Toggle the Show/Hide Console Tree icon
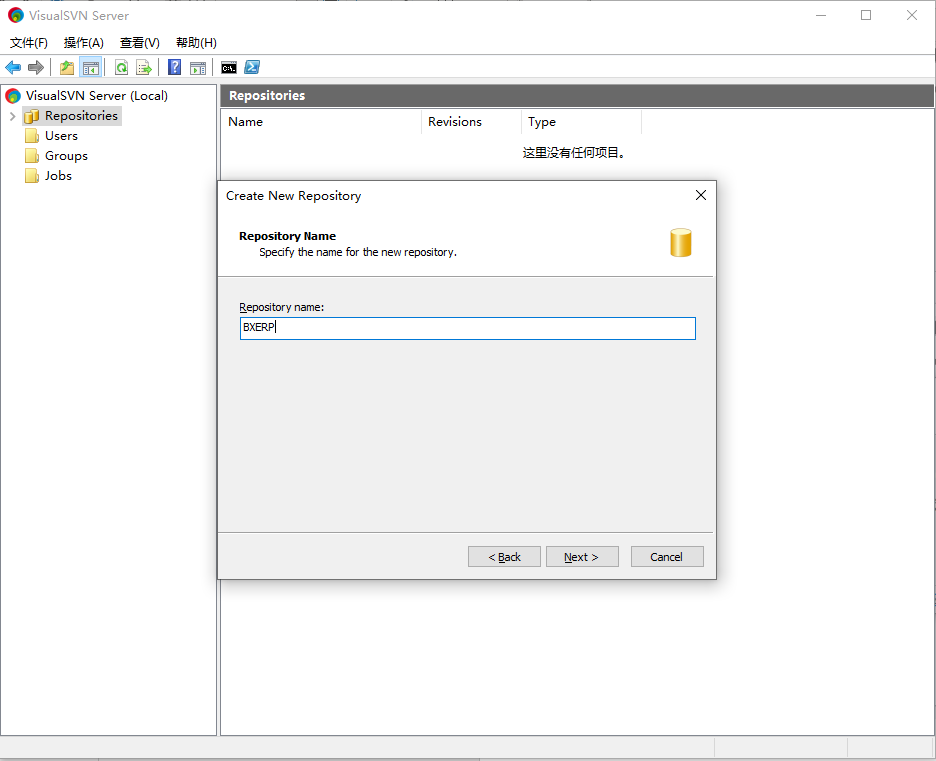The width and height of the screenshot is (936, 761). pyautogui.click(x=91, y=67)
